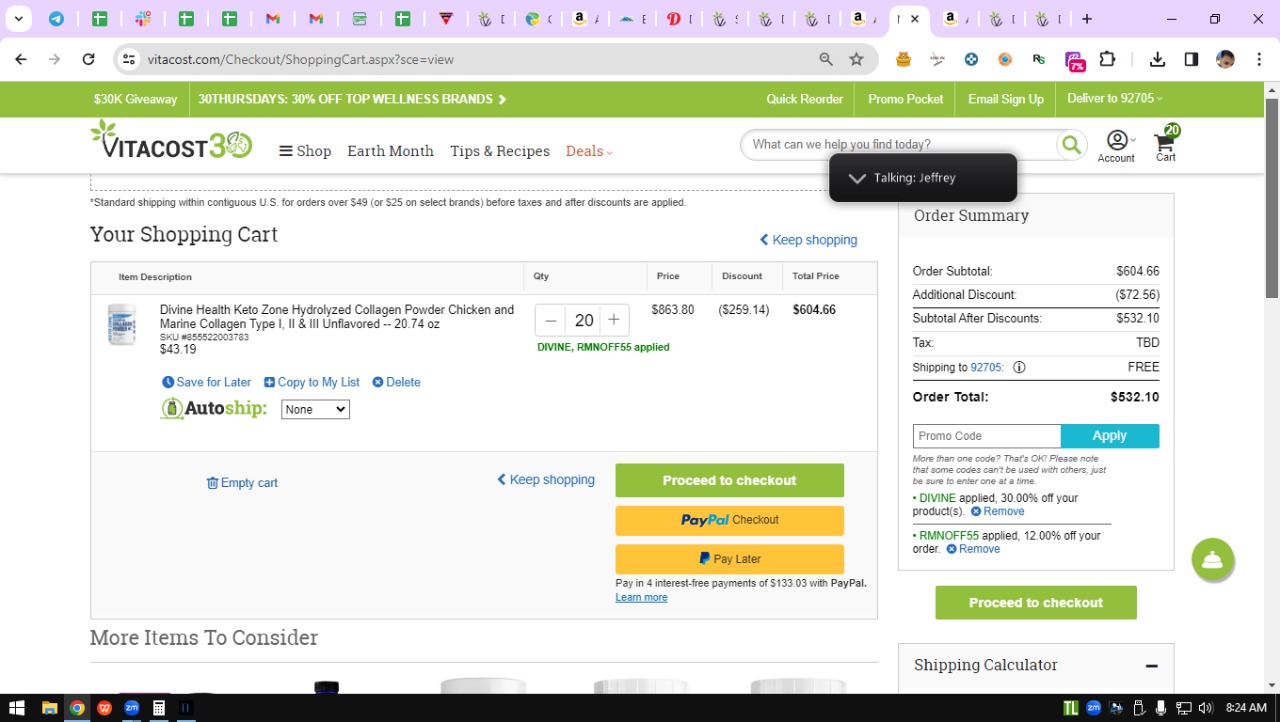Remove the RMNOFF55 promo code
Screen dimensions: 1280x722
pyautogui.click(x=973, y=549)
